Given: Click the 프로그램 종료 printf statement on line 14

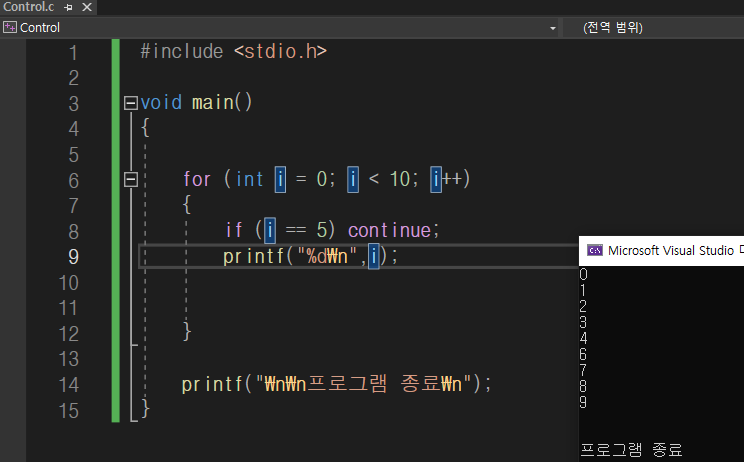Looking at the screenshot, I should (336, 383).
